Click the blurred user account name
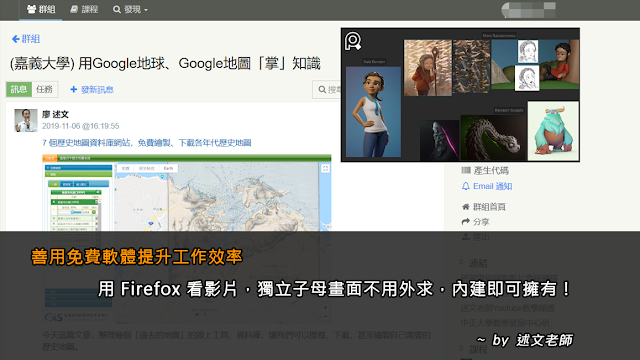The width and height of the screenshot is (640, 360). click(529, 10)
